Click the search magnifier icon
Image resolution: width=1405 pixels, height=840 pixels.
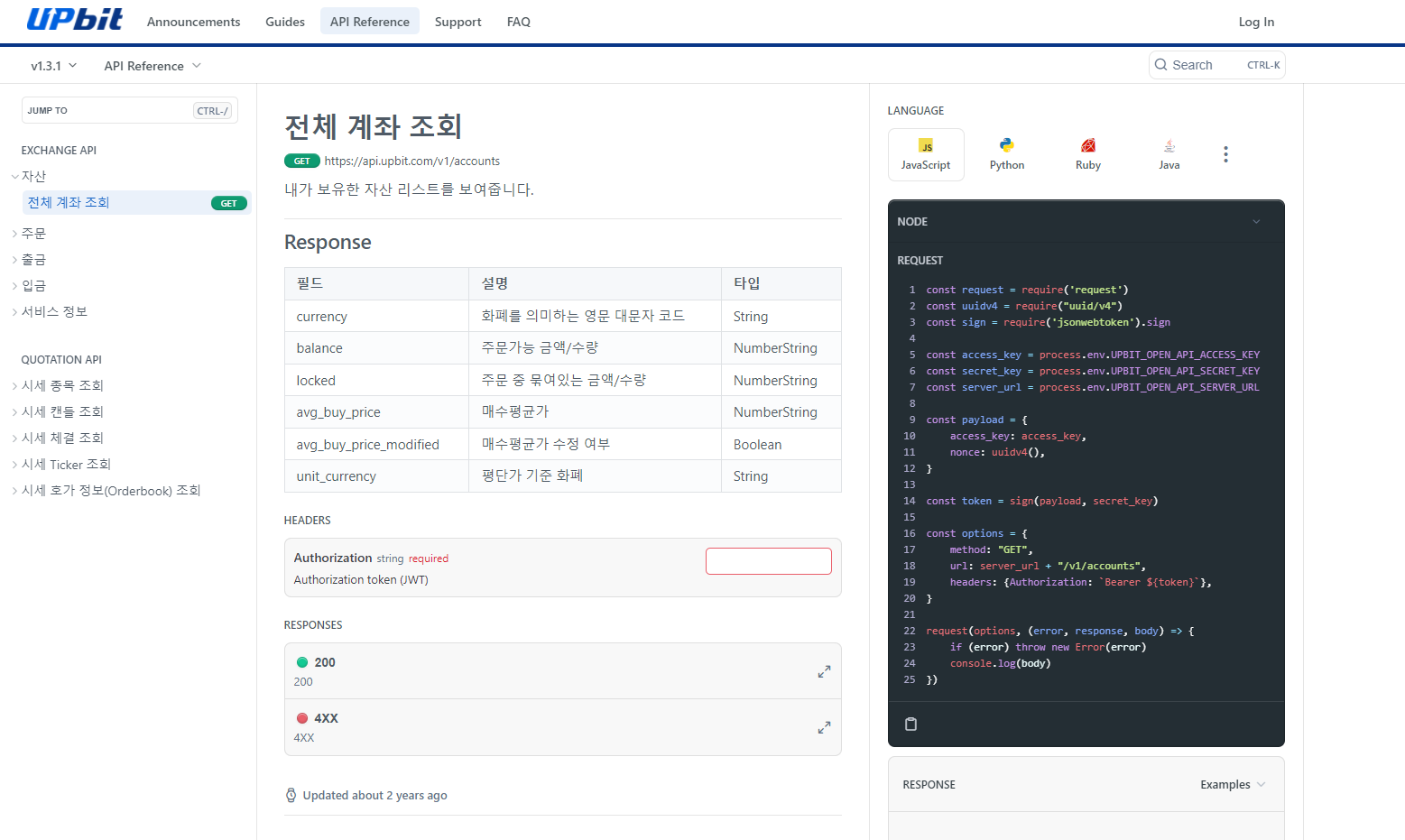coord(1161,65)
